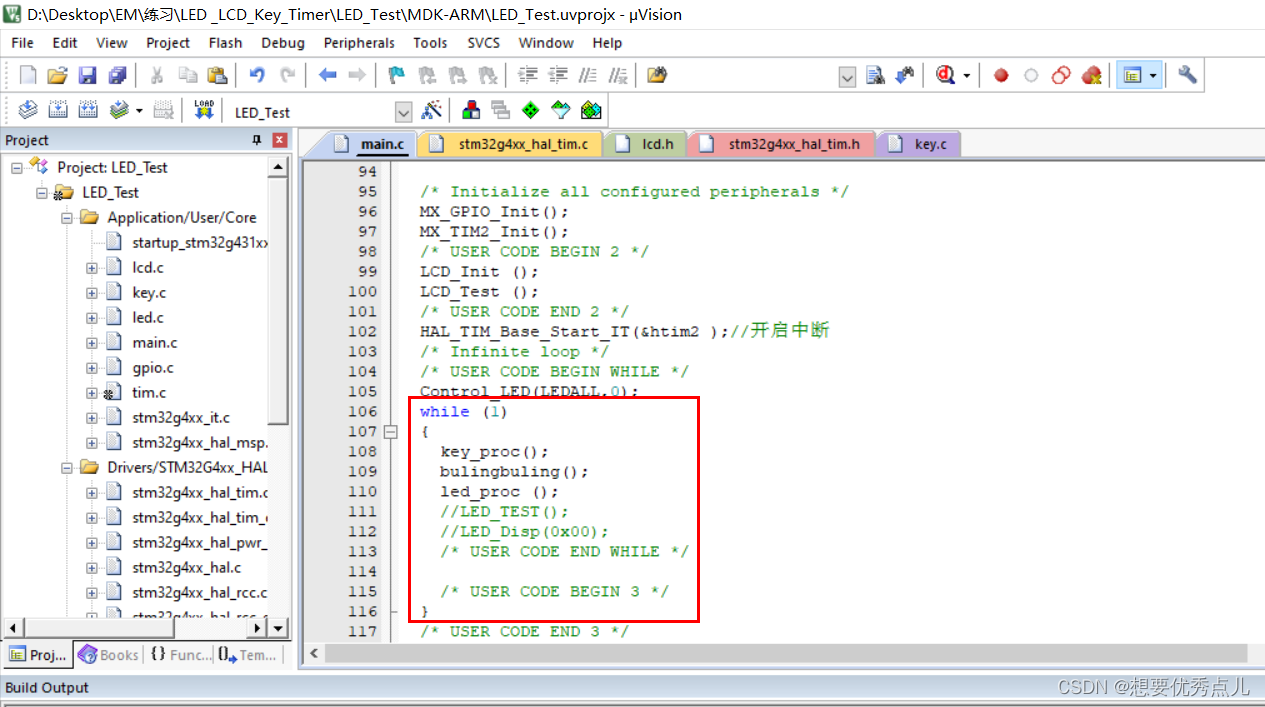Toggle a bookmark with the flag icon
1265x707 pixels.
coord(395,75)
